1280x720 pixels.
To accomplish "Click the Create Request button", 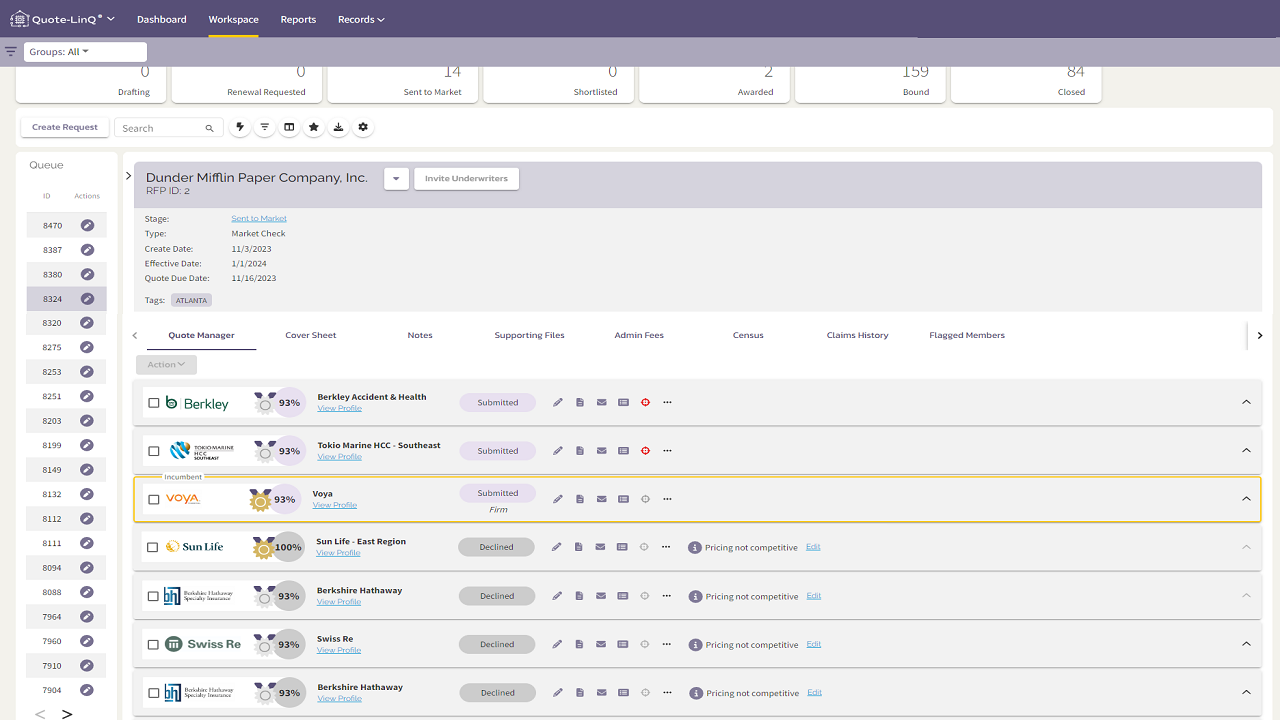I will 65,127.
